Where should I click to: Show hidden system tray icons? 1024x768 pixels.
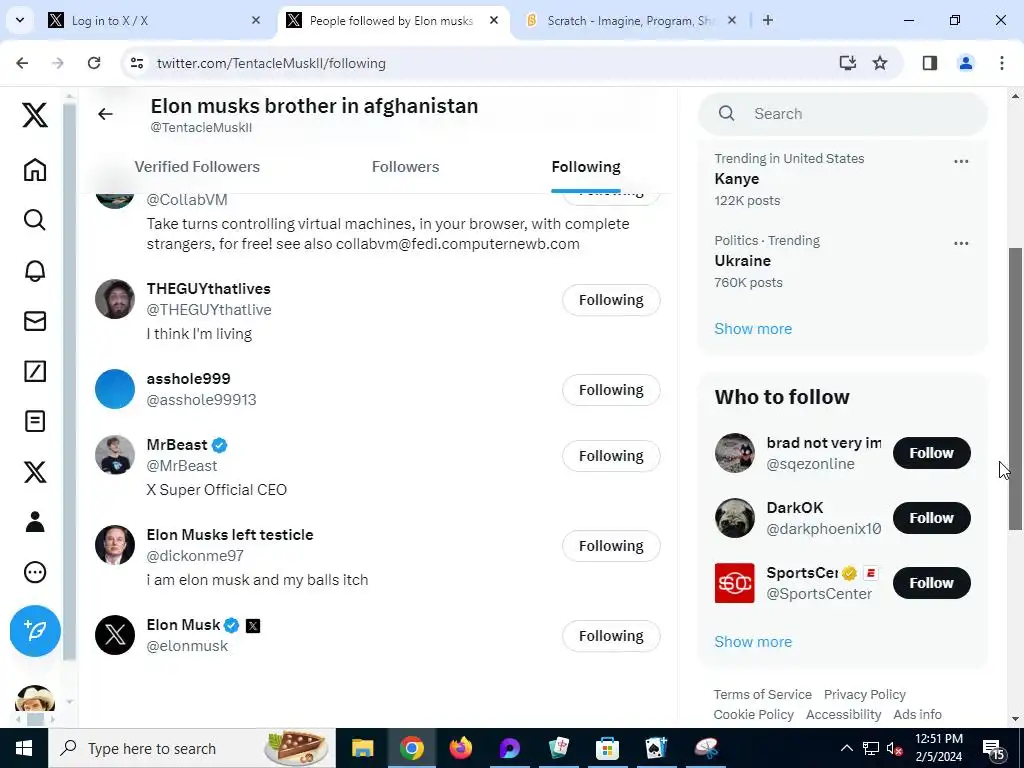[x=846, y=748]
